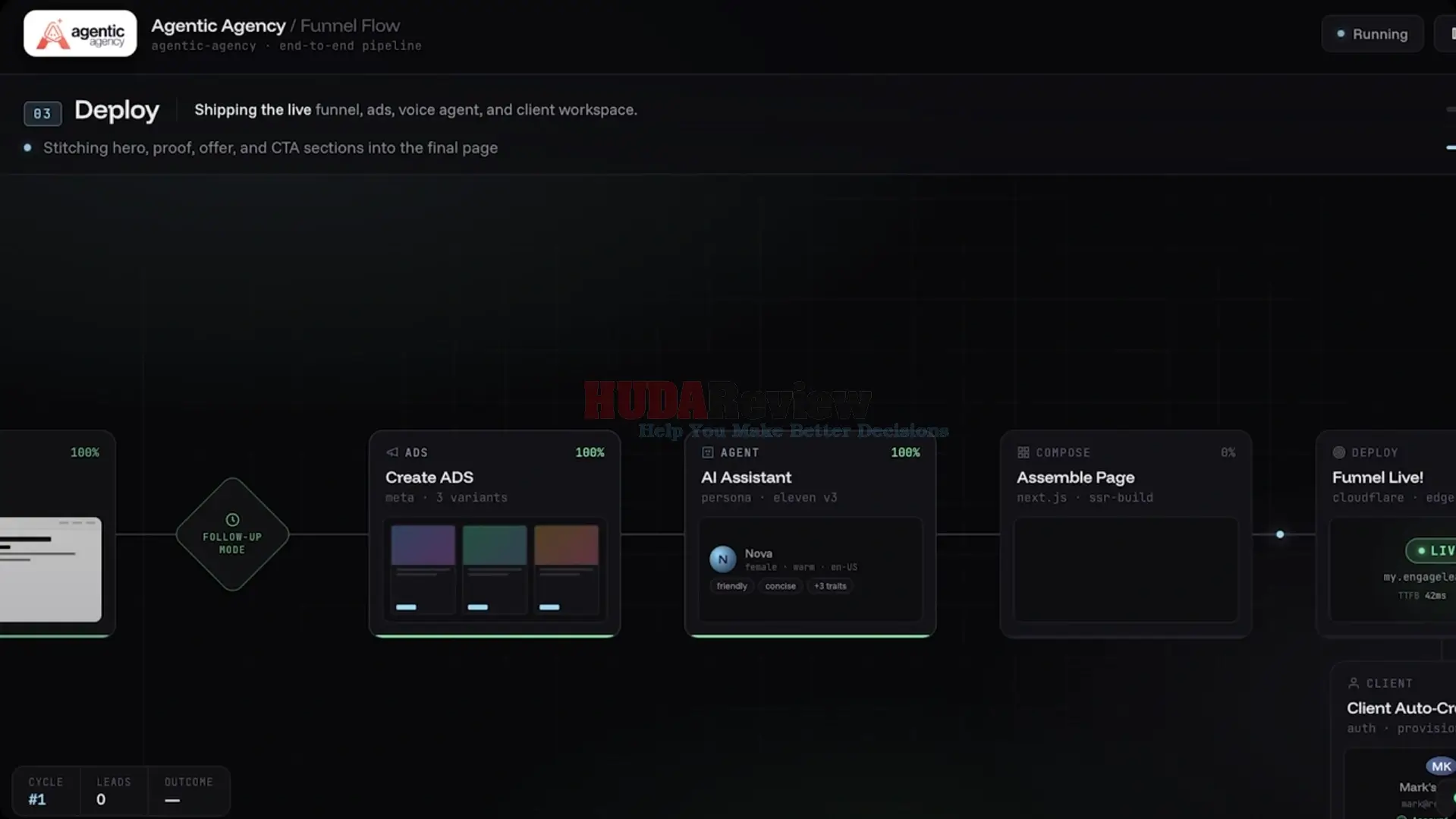
Task: Click the connector dot before Deploy card
Action: coord(1280,534)
